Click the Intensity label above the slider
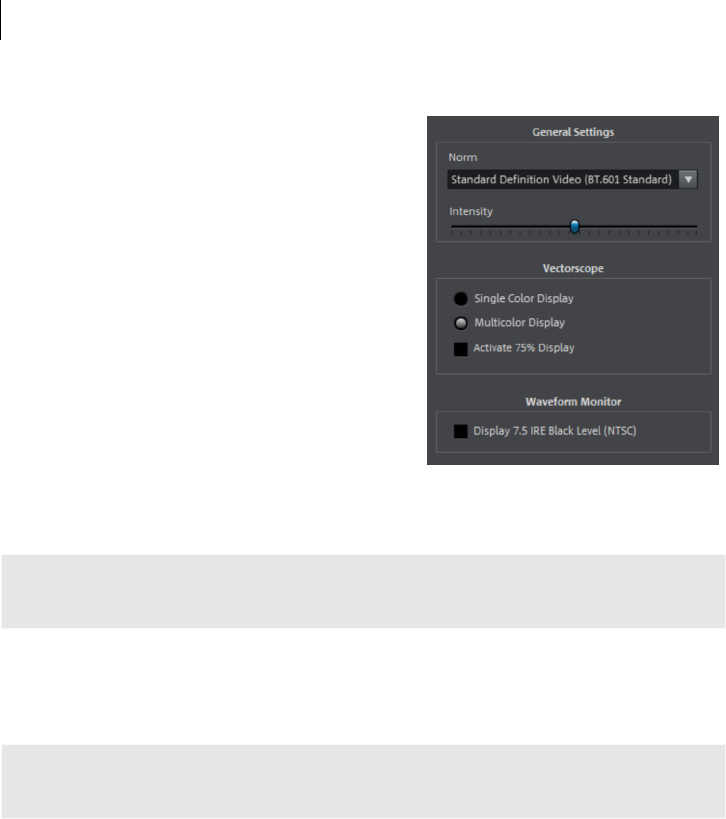Image resolution: width=726 pixels, height=819 pixels. pyautogui.click(x=471, y=212)
